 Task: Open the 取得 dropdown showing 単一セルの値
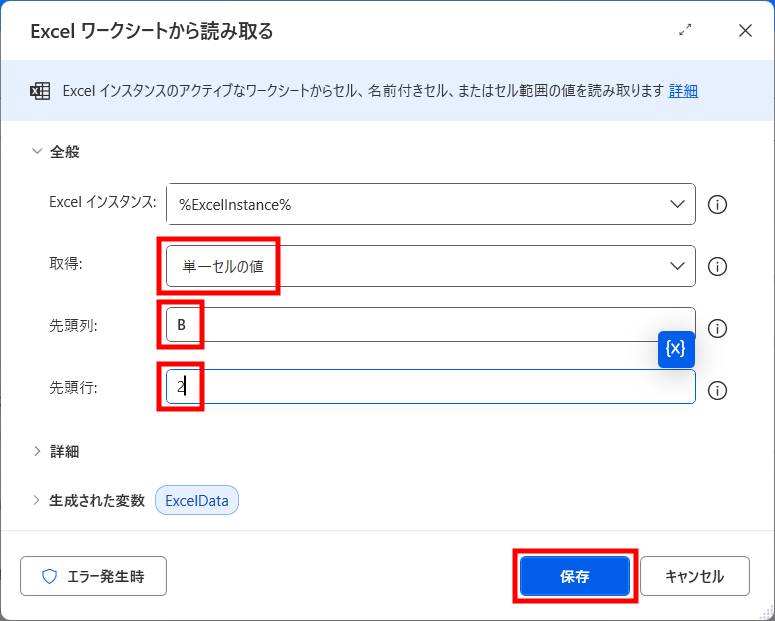431,266
